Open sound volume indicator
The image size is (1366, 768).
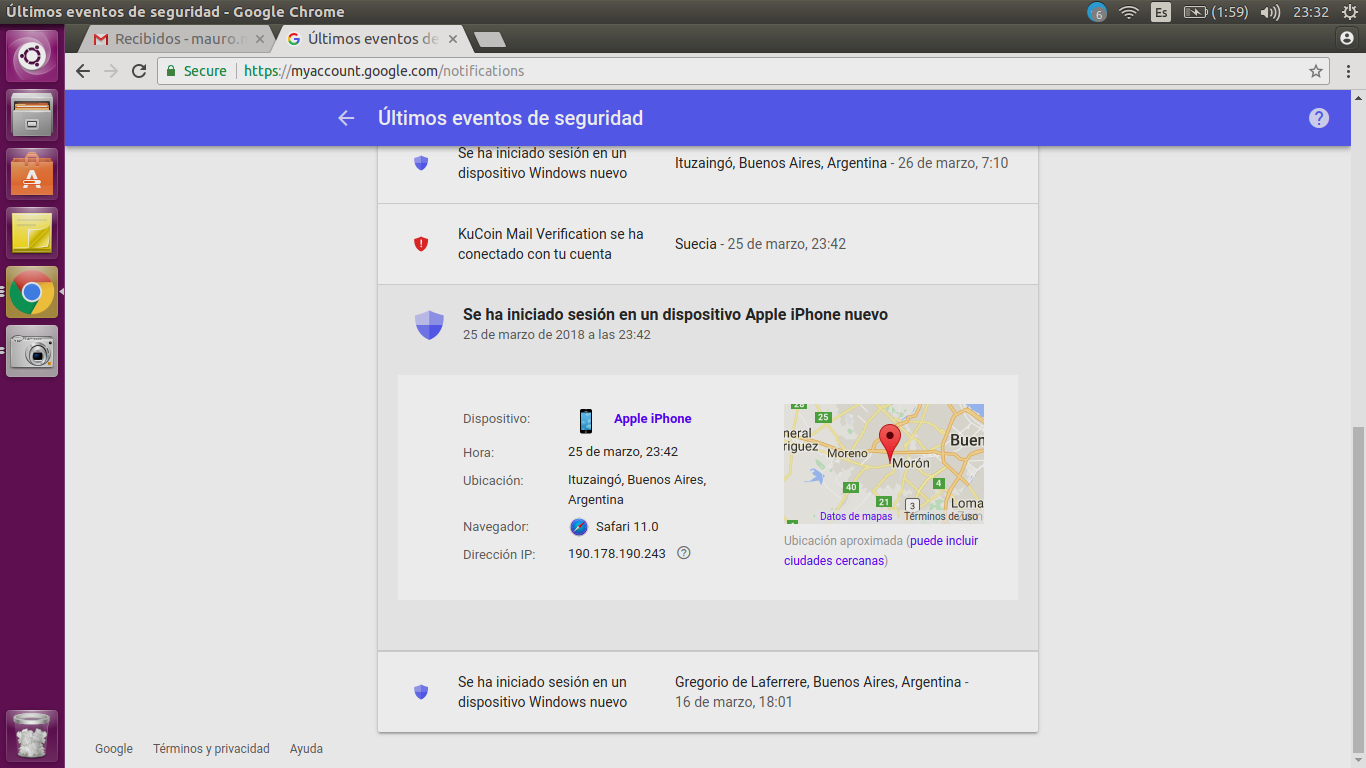point(1270,12)
